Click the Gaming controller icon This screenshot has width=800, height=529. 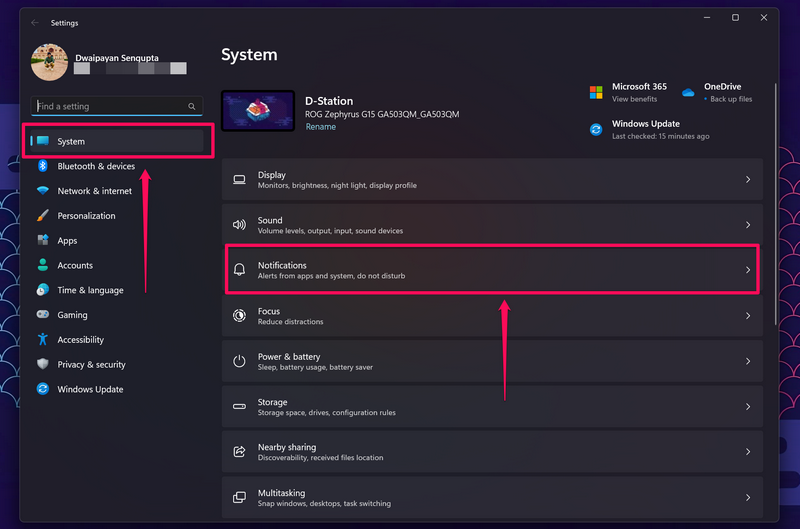tap(43, 315)
